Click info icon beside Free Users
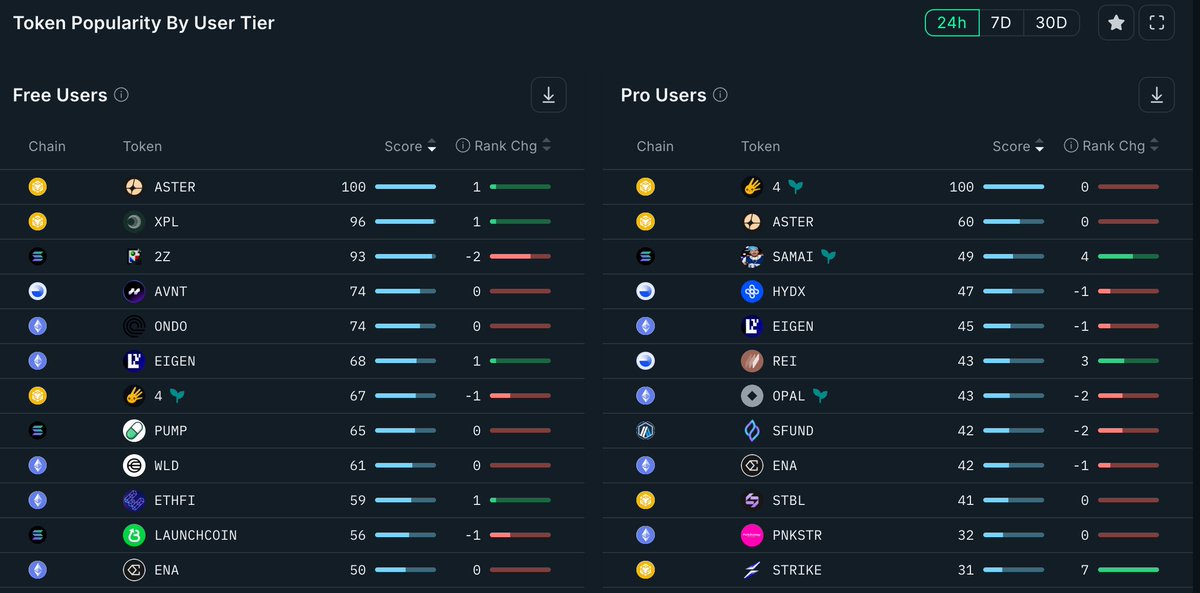Viewport: 1200px width, 593px height. click(x=121, y=95)
